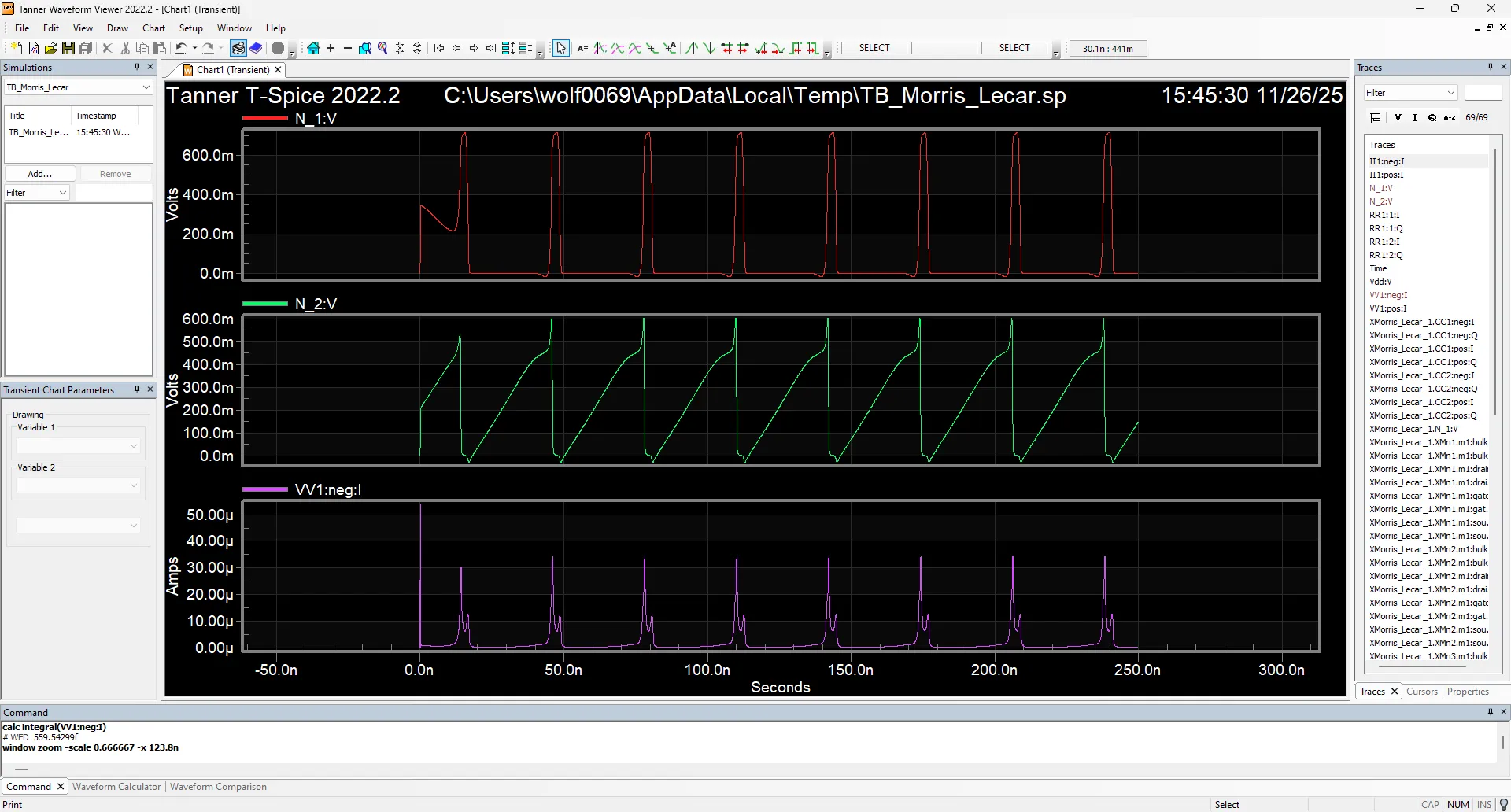Click the Home view toolbar icon
Viewport: 1511px width, 812px height.
tap(313, 48)
